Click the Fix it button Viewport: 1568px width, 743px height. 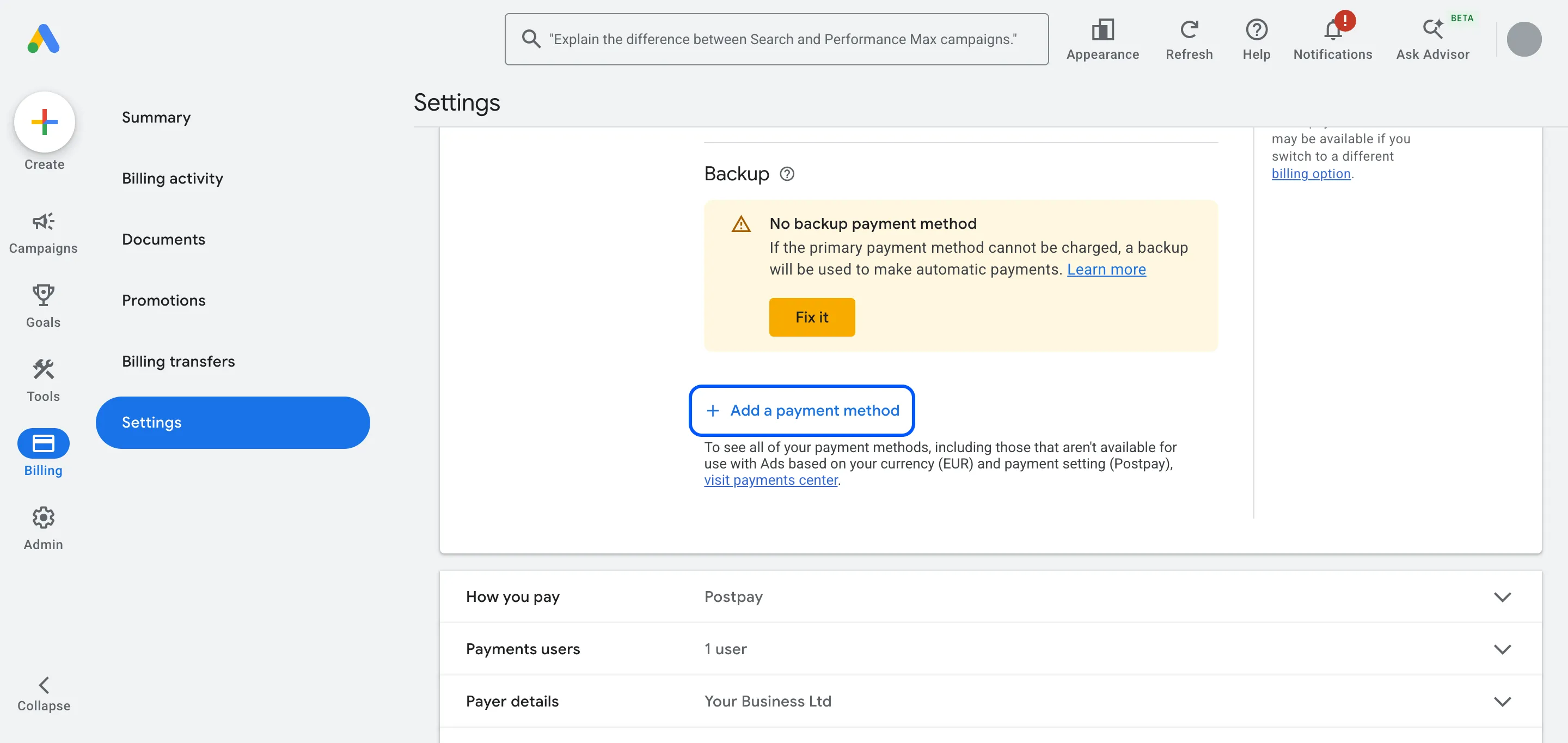tap(811, 317)
